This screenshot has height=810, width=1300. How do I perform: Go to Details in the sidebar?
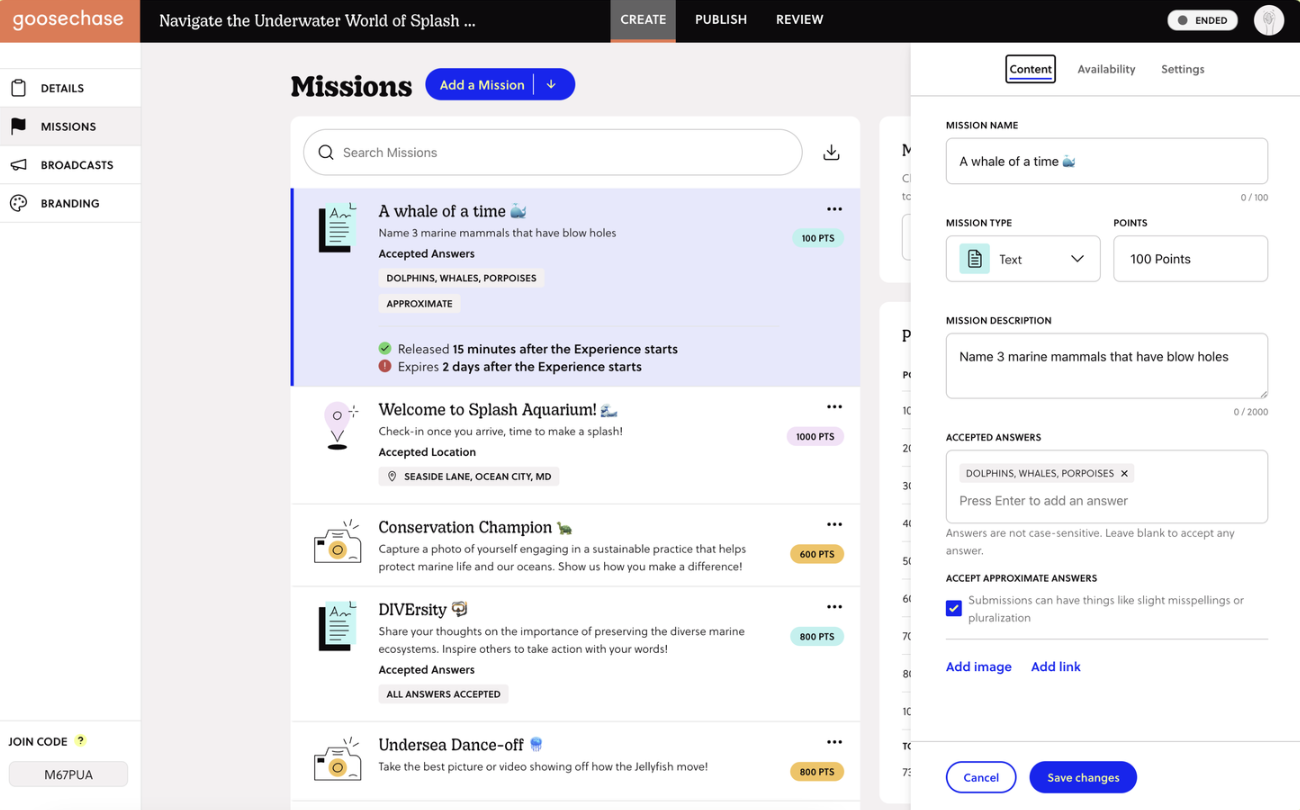point(70,88)
